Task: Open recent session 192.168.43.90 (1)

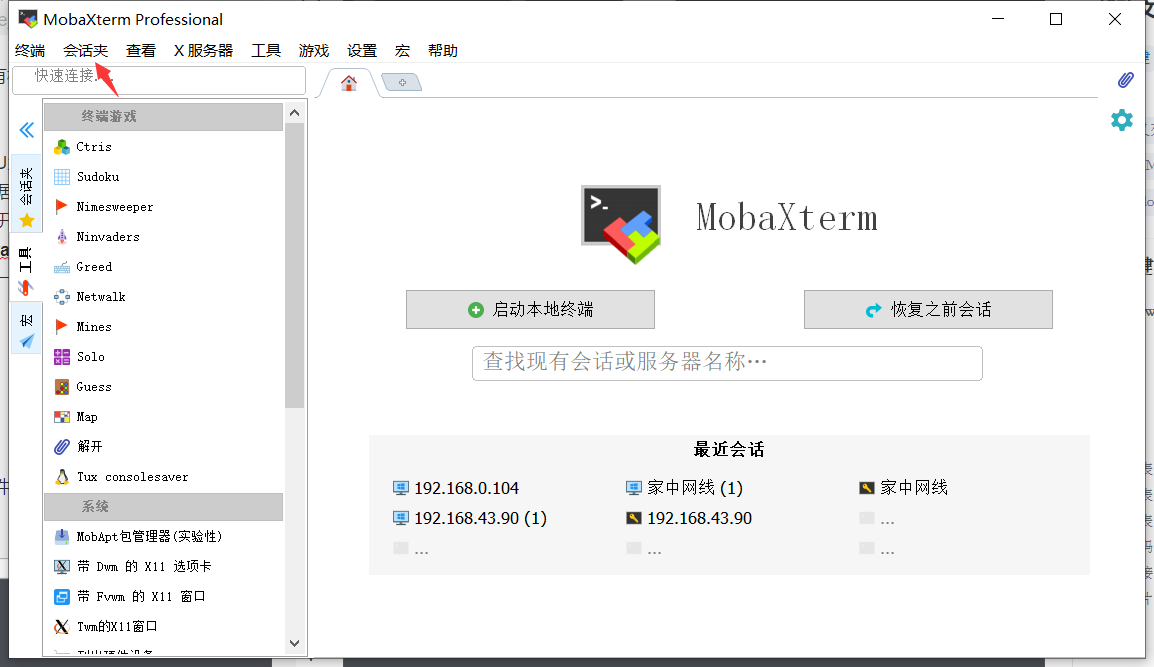Action: click(470, 518)
